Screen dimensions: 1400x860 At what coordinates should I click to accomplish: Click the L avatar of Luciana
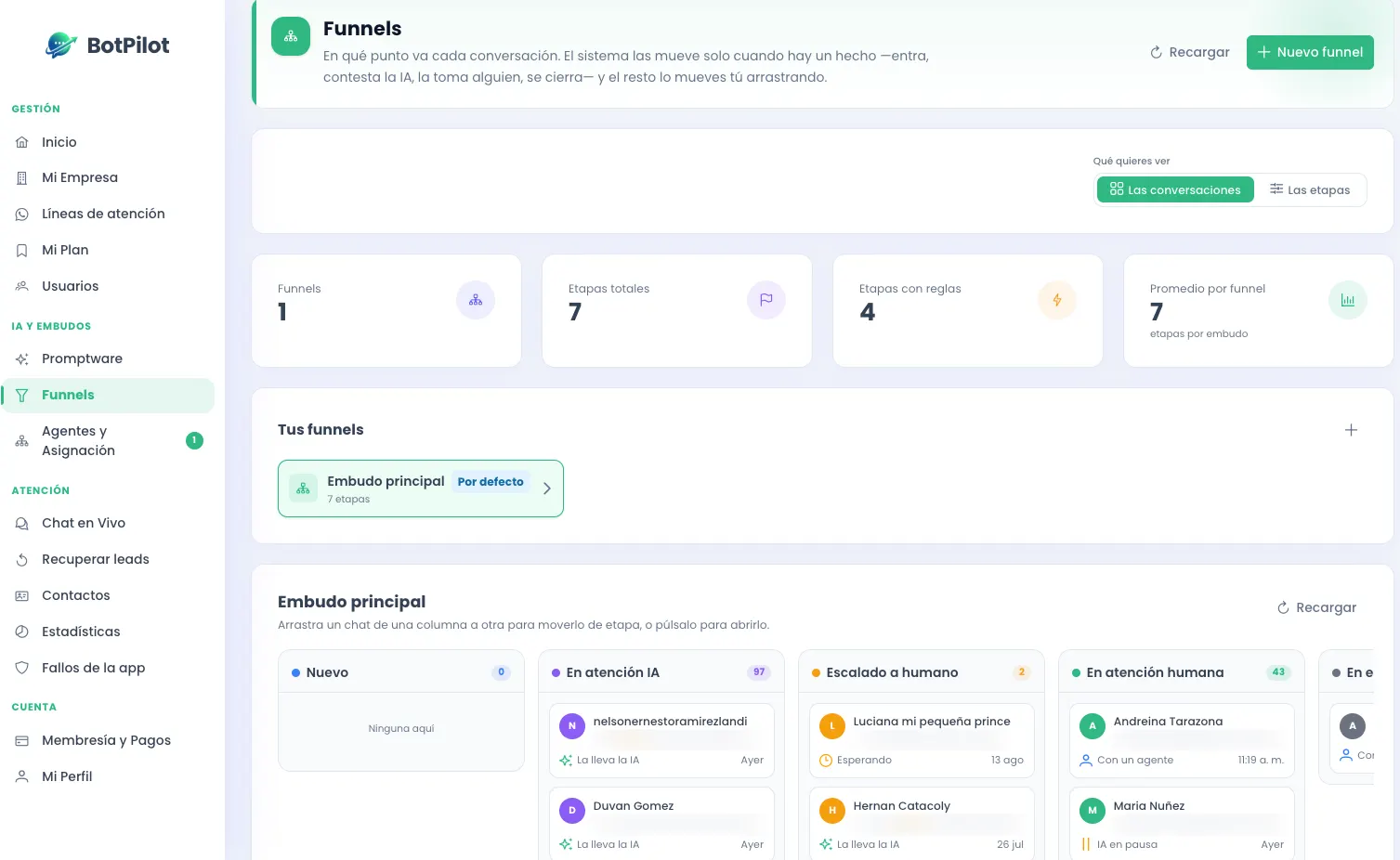pyautogui.click(x=832, y=726)
